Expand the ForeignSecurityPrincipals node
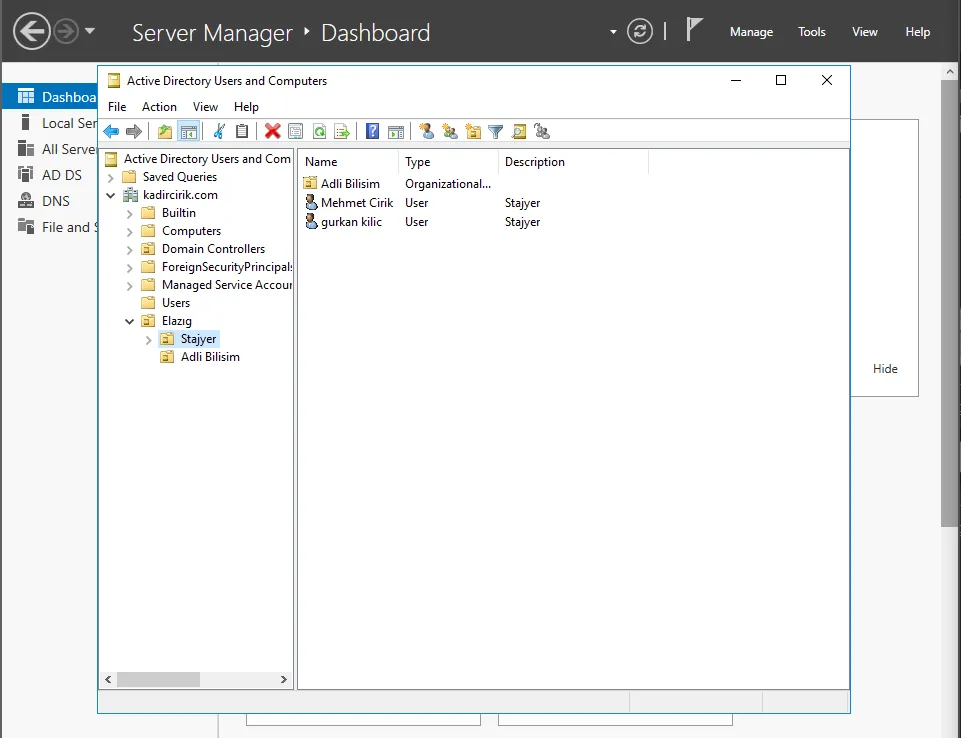This screenshot has height=738, width=961. click(x=129, y=268)
